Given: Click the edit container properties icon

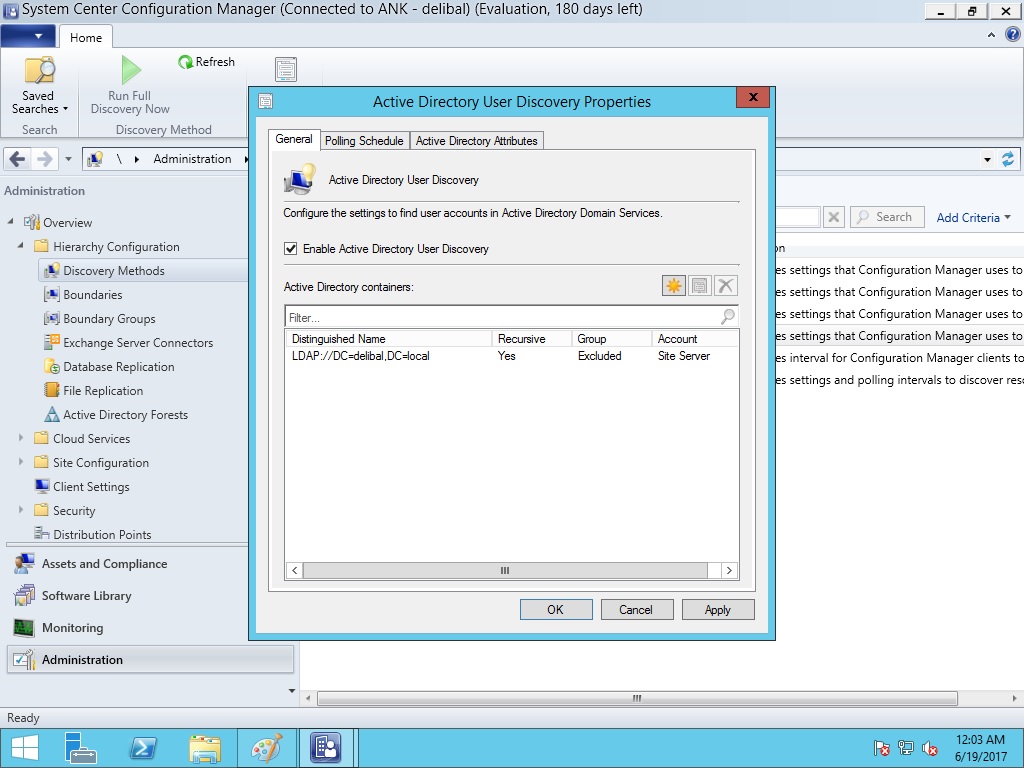Looking at the screenshot, I should pos(699,286).
